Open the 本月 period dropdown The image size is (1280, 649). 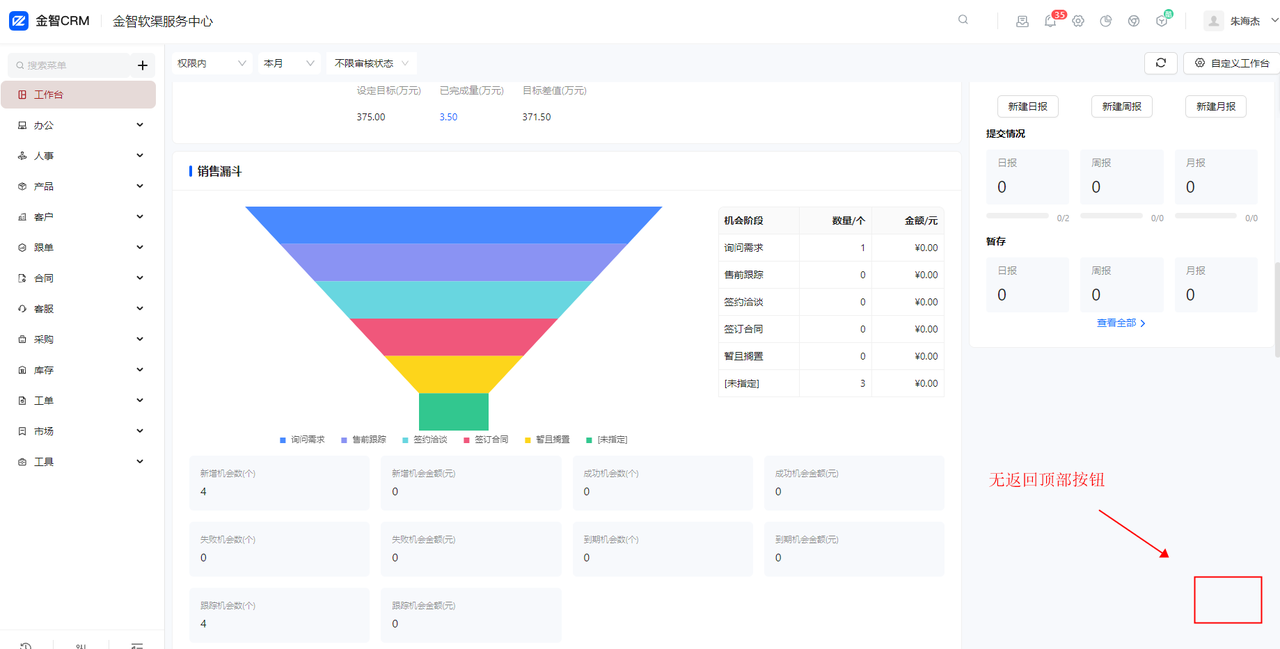pyautogui.click(x=289, y=63)
